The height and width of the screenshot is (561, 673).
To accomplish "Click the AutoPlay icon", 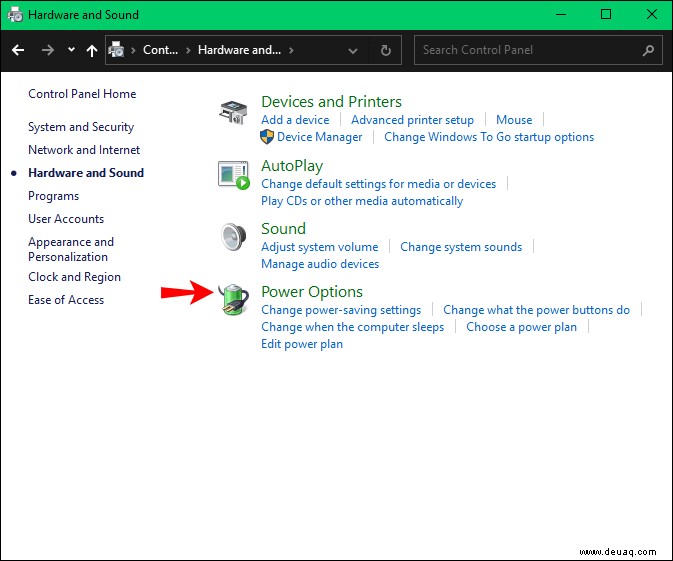I will pos(233,175).
